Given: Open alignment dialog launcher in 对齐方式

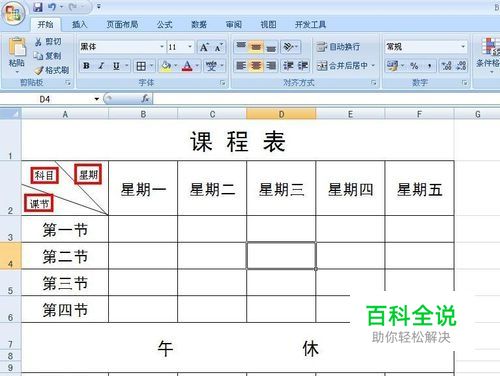Looking at the screenshot, I should tap(373, 83).
